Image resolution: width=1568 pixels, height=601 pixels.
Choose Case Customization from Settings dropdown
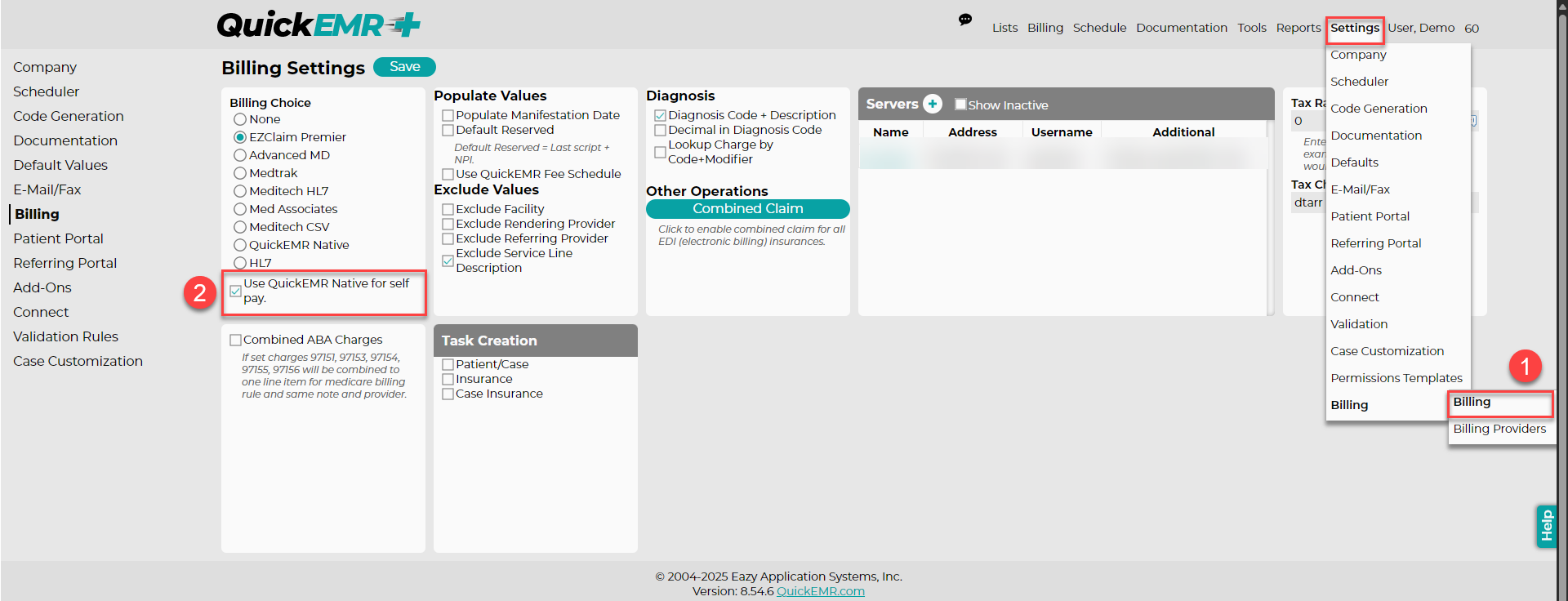coord(1387,351)
